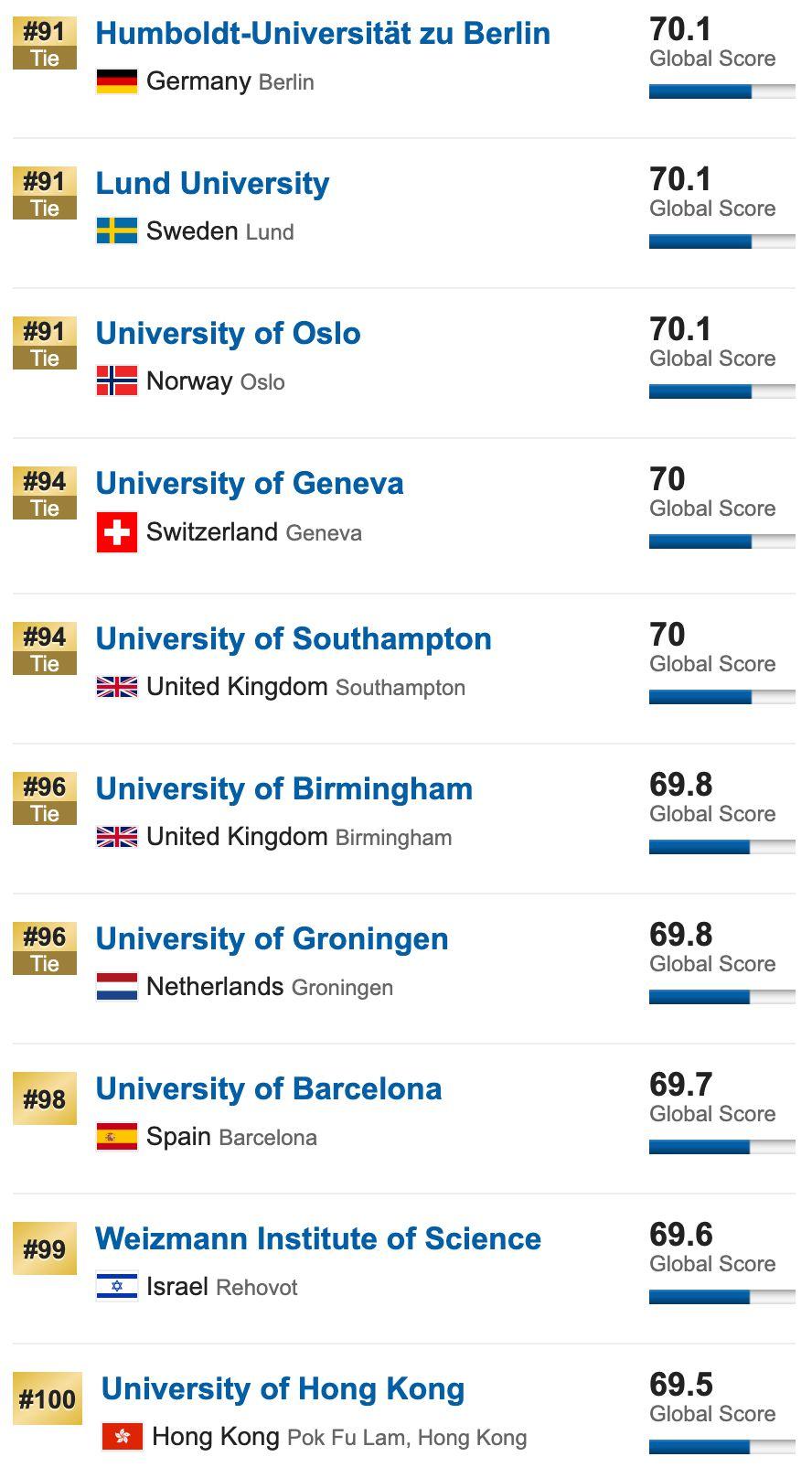
Task: Visit University of Groningen link
Action: (x=272, y=939)
